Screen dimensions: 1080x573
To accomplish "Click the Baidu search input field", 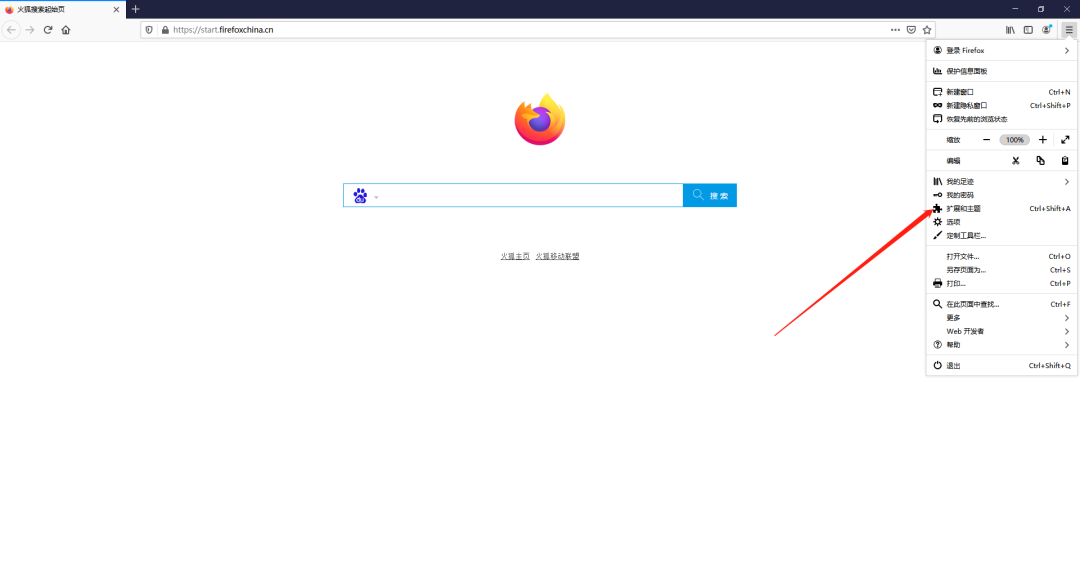I will (x=530, y=195).
